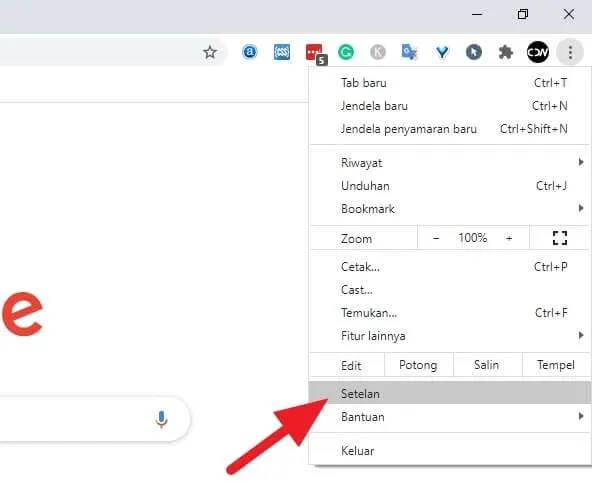Expand the Riwayat submenu
Viewport: 592px width, 483px height.
coord(449,163)
